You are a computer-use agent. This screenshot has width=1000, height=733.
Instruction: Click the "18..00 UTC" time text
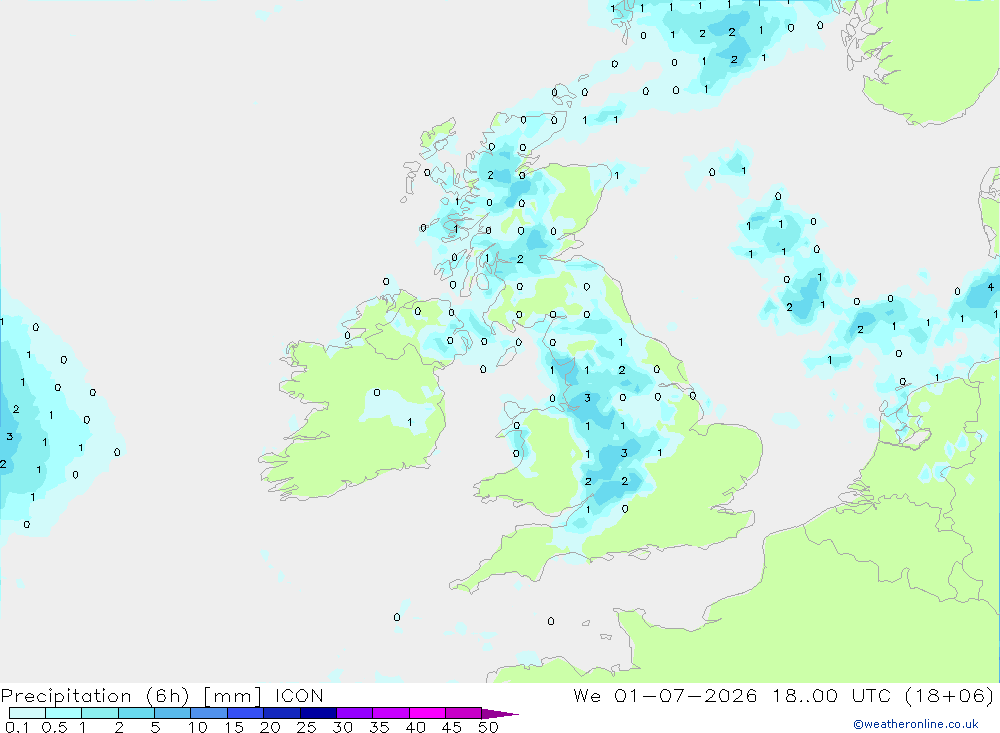tap(831, 695)
